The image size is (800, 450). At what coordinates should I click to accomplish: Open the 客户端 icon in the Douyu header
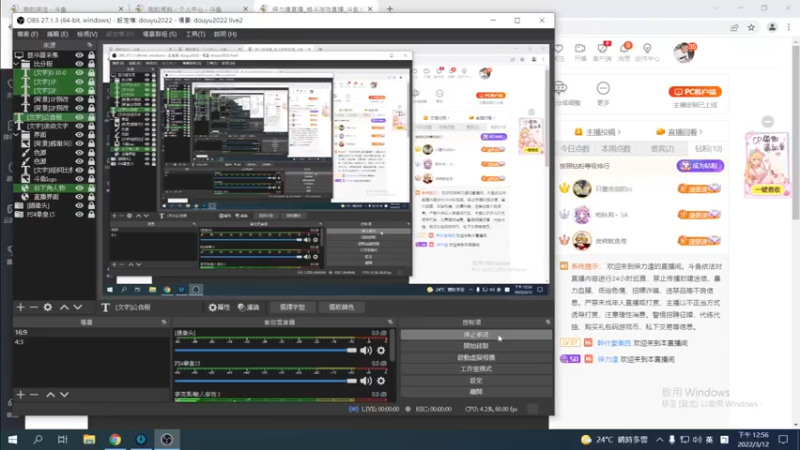603,51
